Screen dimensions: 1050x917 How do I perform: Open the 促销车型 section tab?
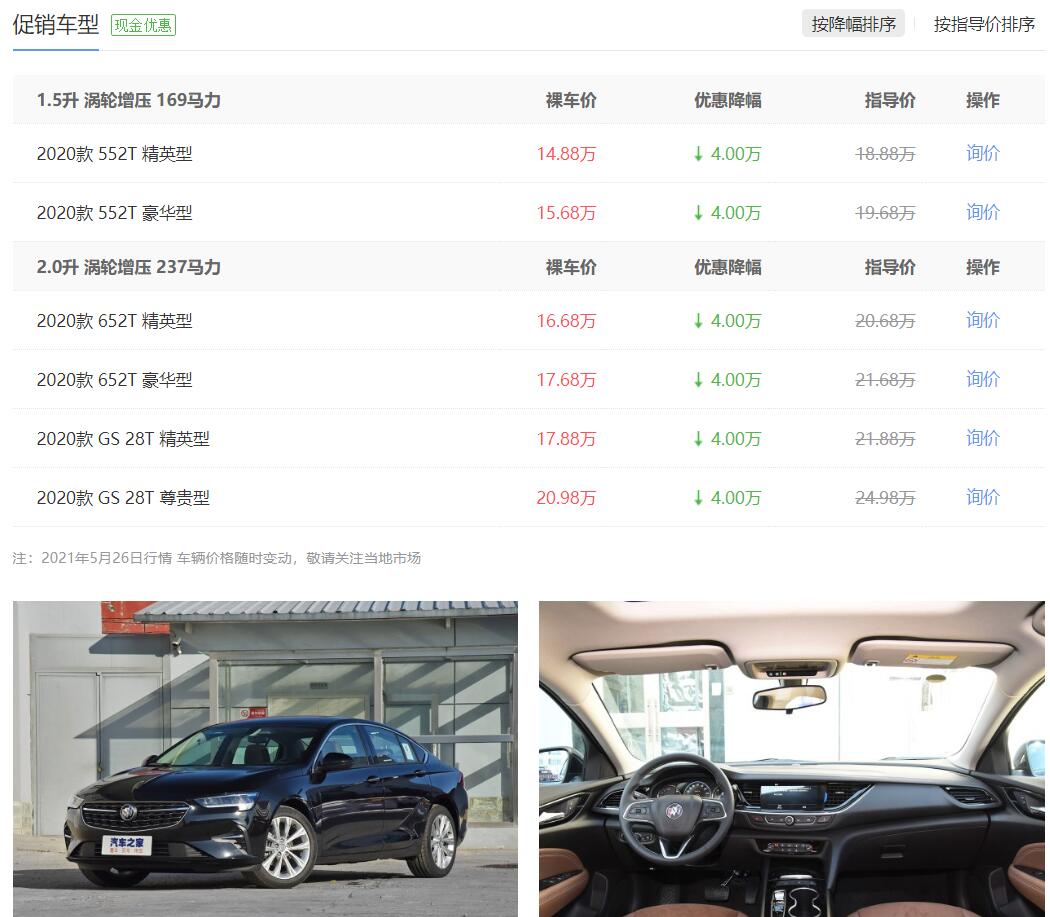tap(56, 25)
